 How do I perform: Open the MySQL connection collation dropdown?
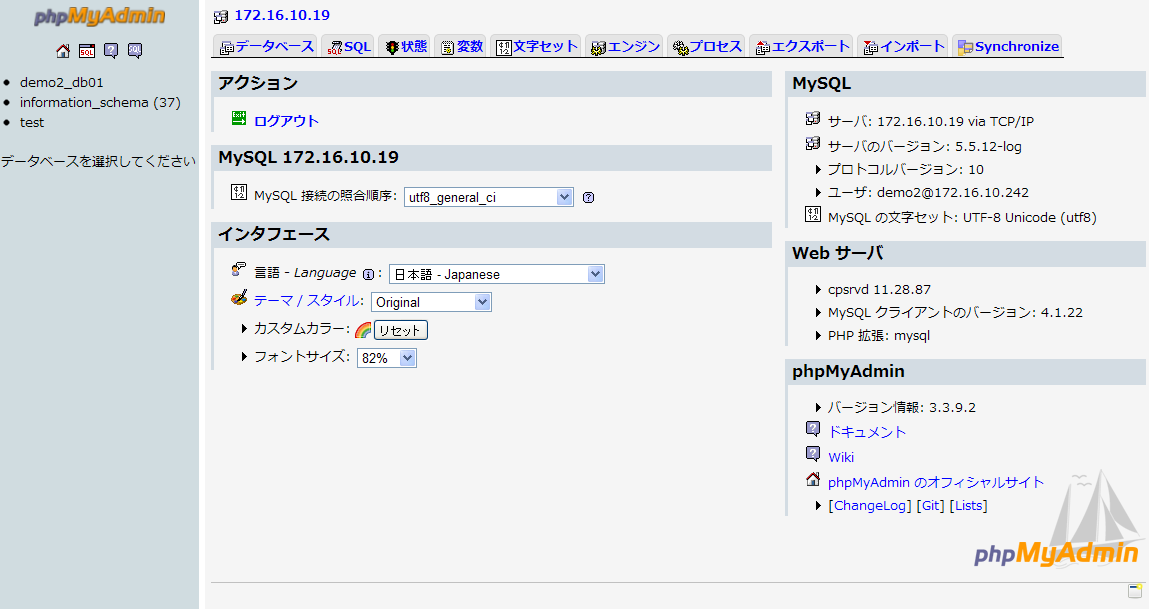point(488,197)
